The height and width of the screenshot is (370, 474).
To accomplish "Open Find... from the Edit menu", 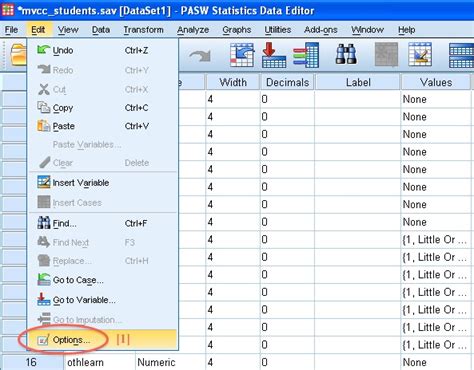I will 103,223.
